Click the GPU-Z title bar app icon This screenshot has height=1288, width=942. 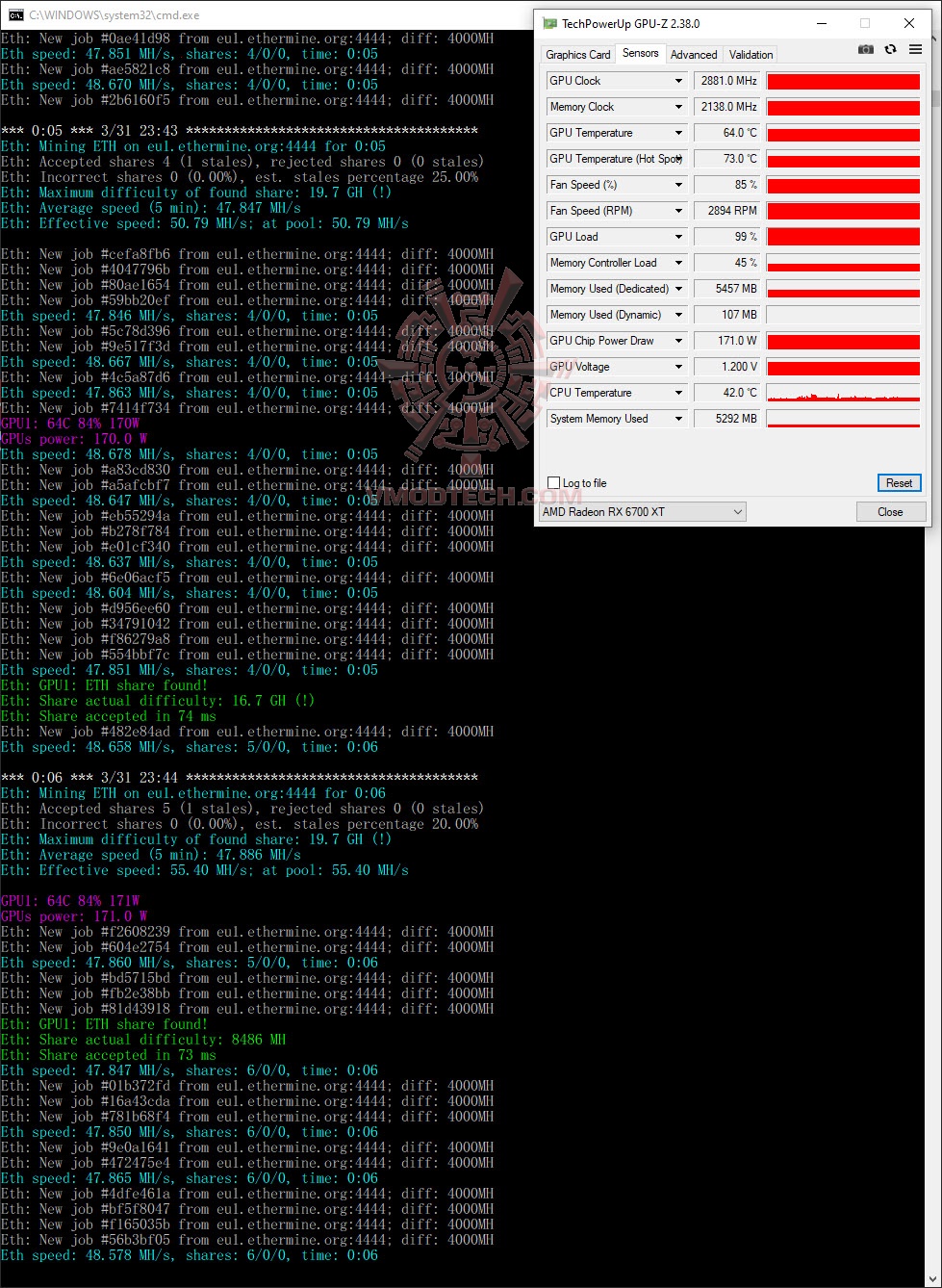click(549, 23)
